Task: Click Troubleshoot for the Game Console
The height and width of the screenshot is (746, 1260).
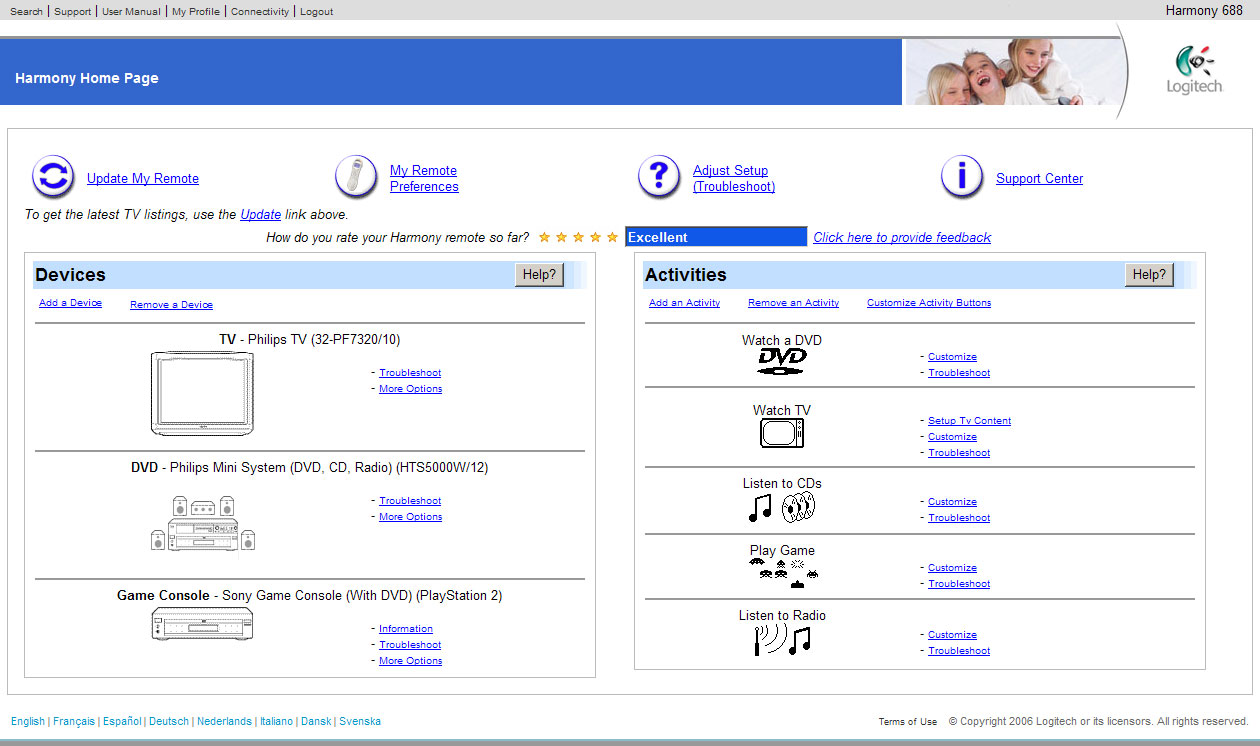Action: point(410,645)
